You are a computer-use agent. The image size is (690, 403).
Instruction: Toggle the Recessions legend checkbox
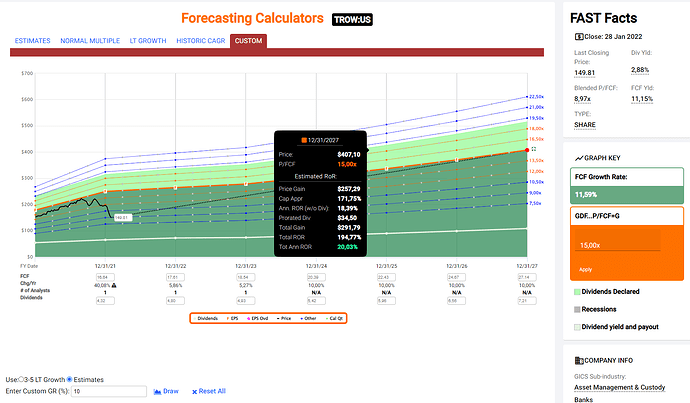pyautogui.click(x=575, y=309)
